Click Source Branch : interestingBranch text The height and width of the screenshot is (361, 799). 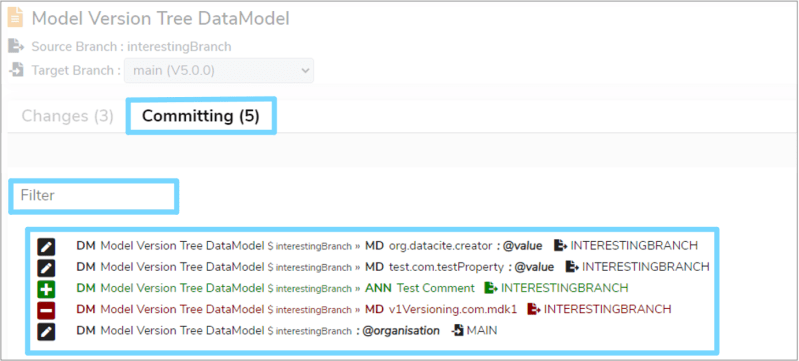[131, 47]
